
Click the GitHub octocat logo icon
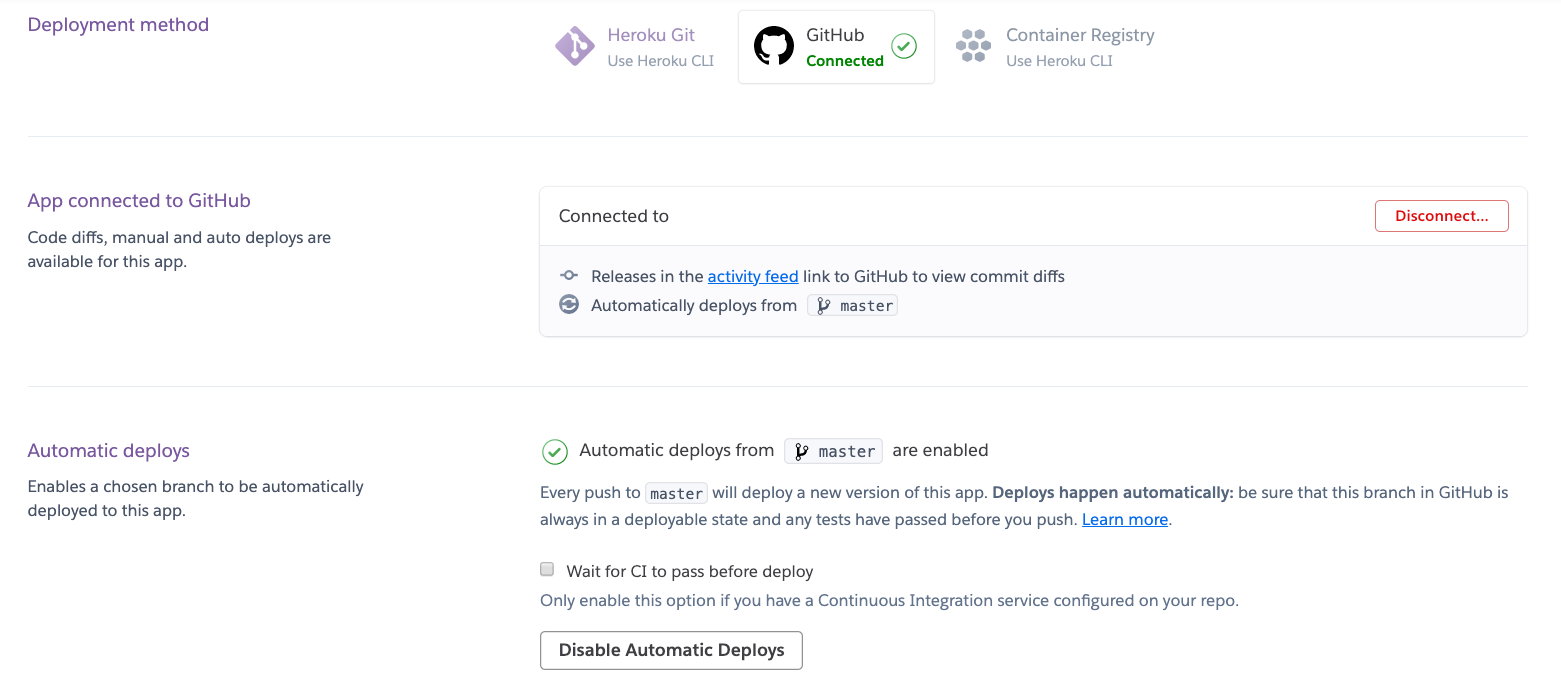tap(773, 46)
